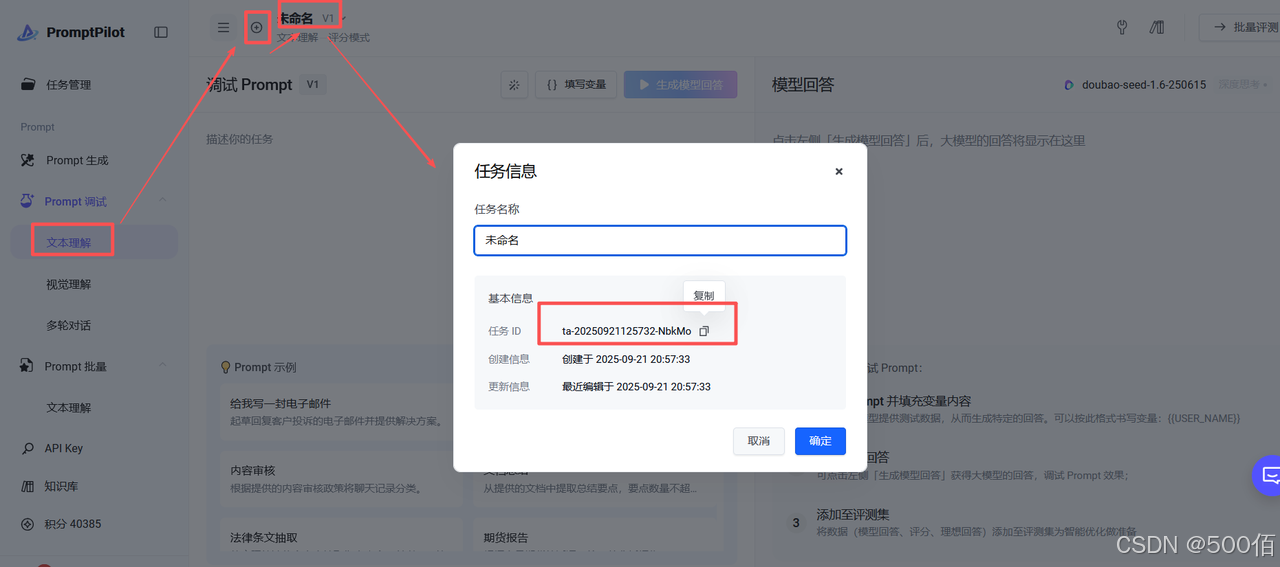Click the V1 badge beside 调试 Prompt

coord(312,85)
